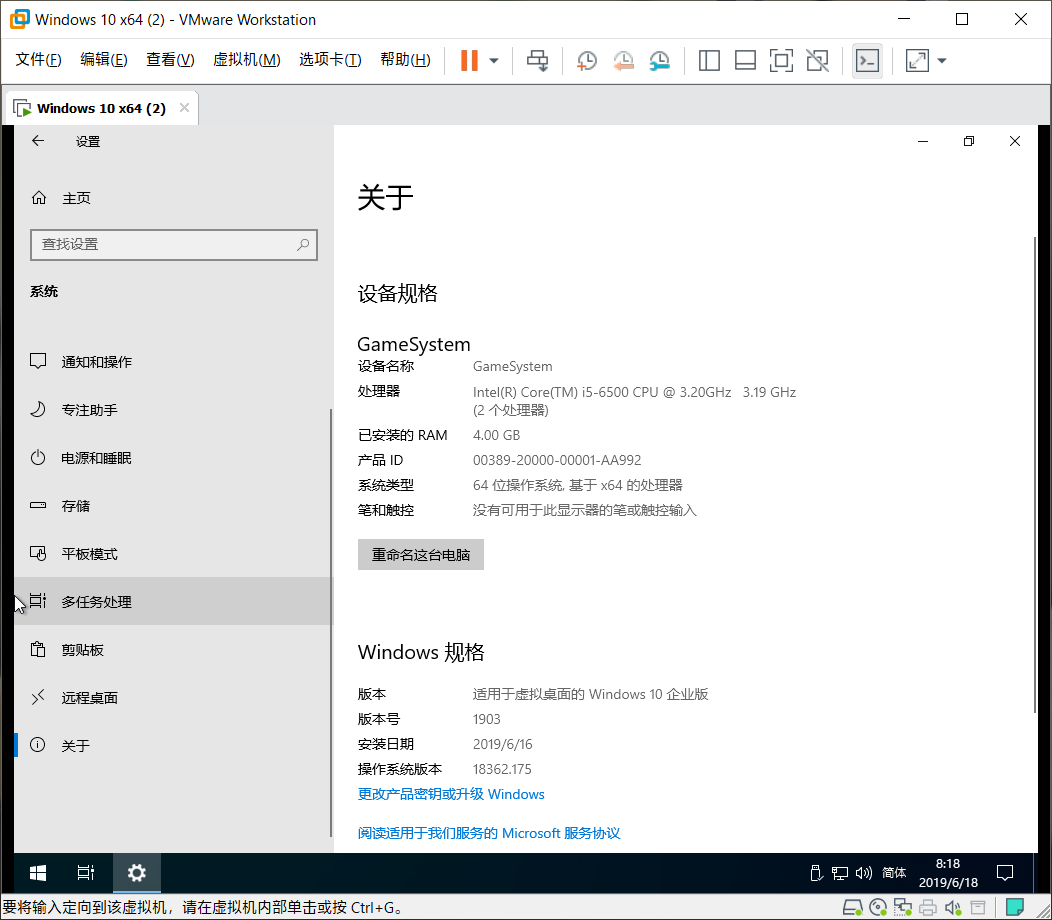1052x920 pixels.
Task: Close the Windows 10 x64 (2) tab
Action: [185, 108]
